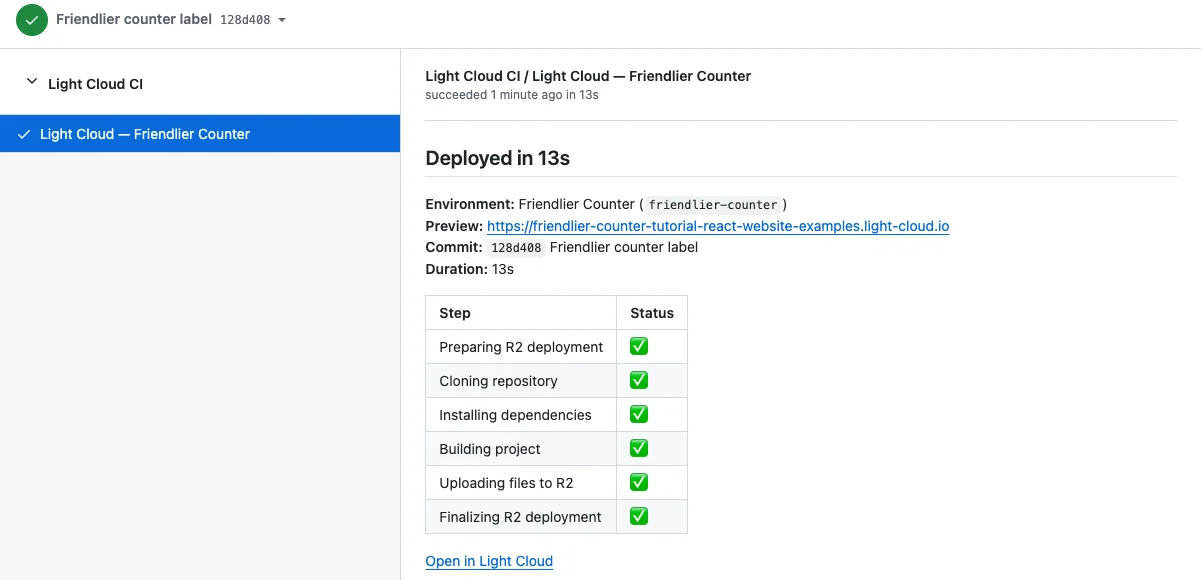Click the Finalizing R2 deployment status checkmark
Screen dimensions: 1202x580
pos(639,516)
